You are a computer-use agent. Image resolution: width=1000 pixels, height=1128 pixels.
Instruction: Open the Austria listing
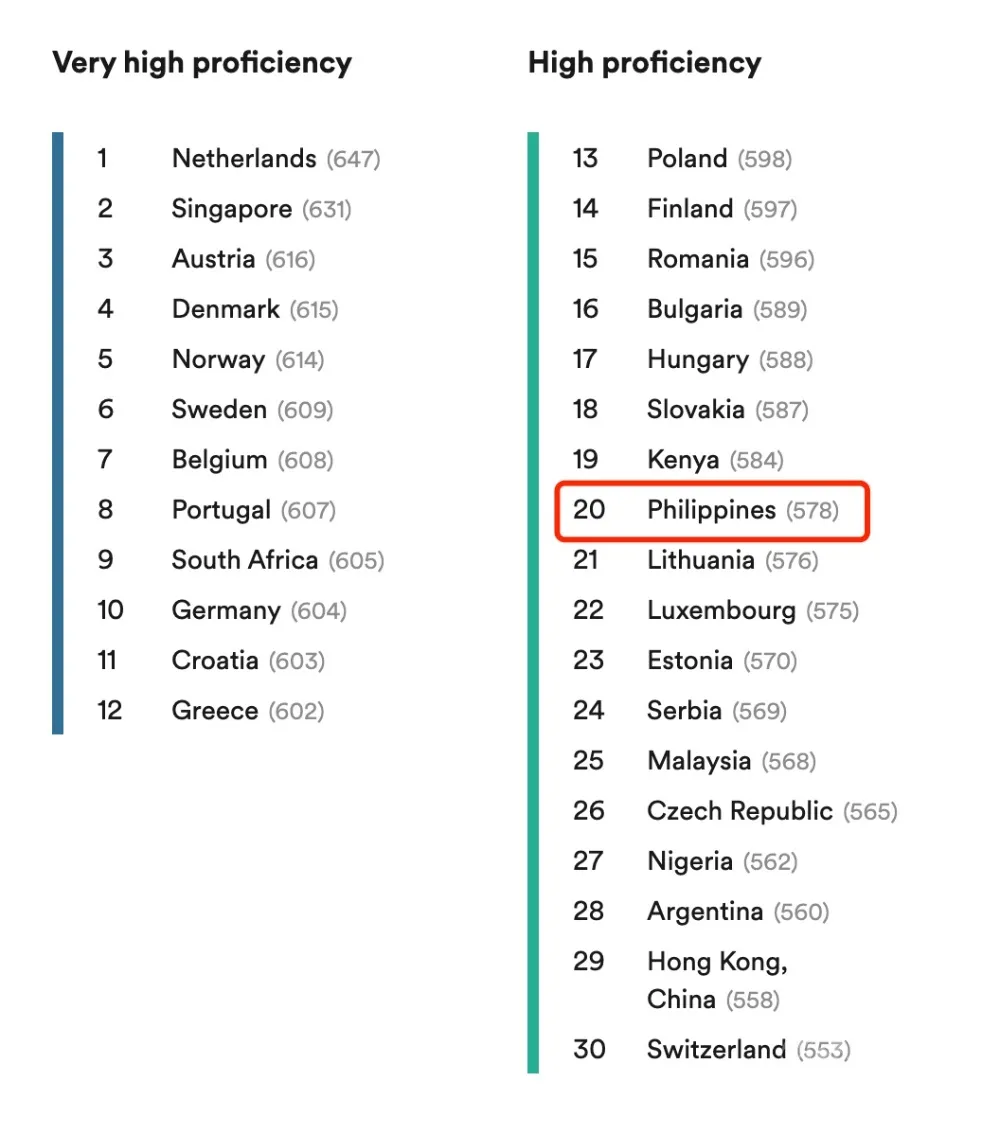point(206,259)
